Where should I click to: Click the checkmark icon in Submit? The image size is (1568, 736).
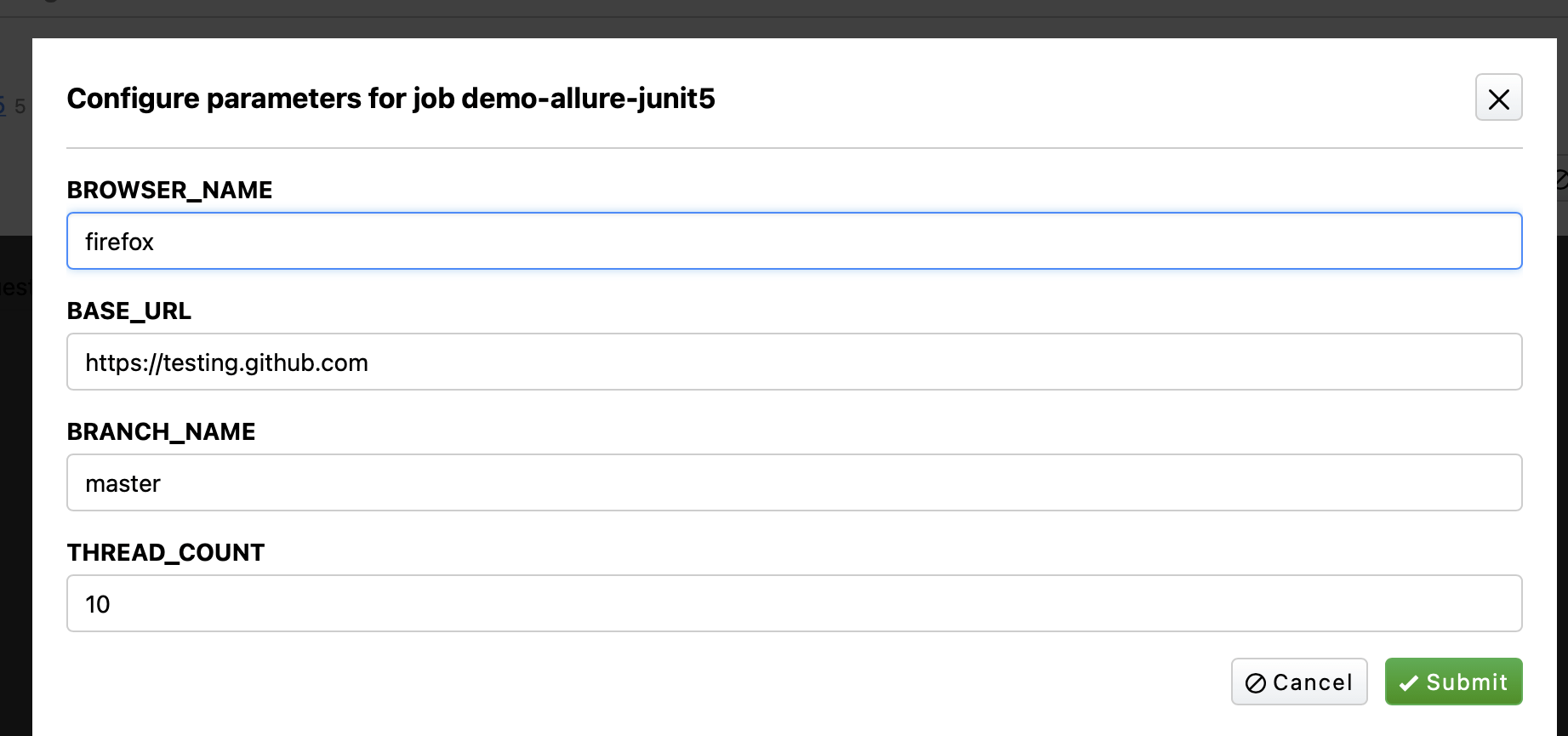1408,682
